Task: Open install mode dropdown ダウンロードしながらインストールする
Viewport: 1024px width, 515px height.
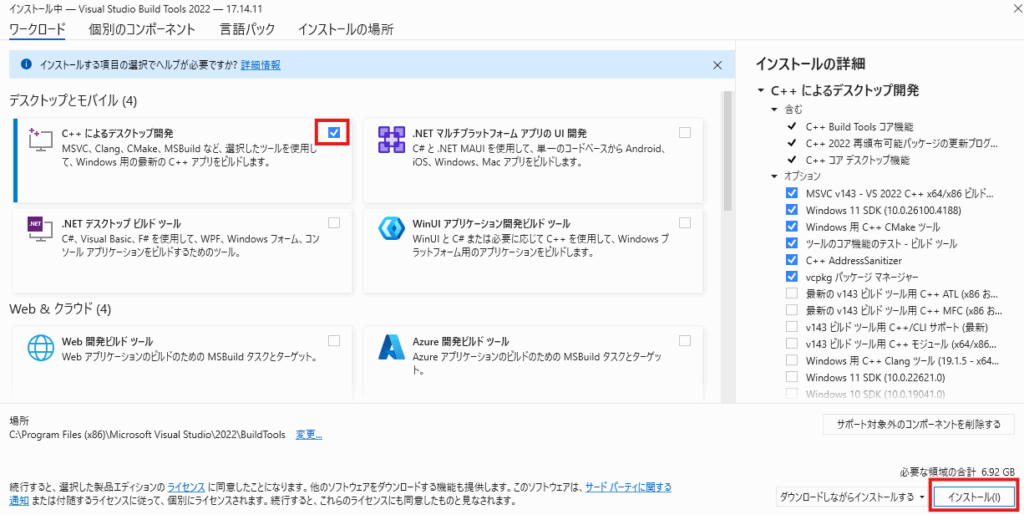Action: 852,497
